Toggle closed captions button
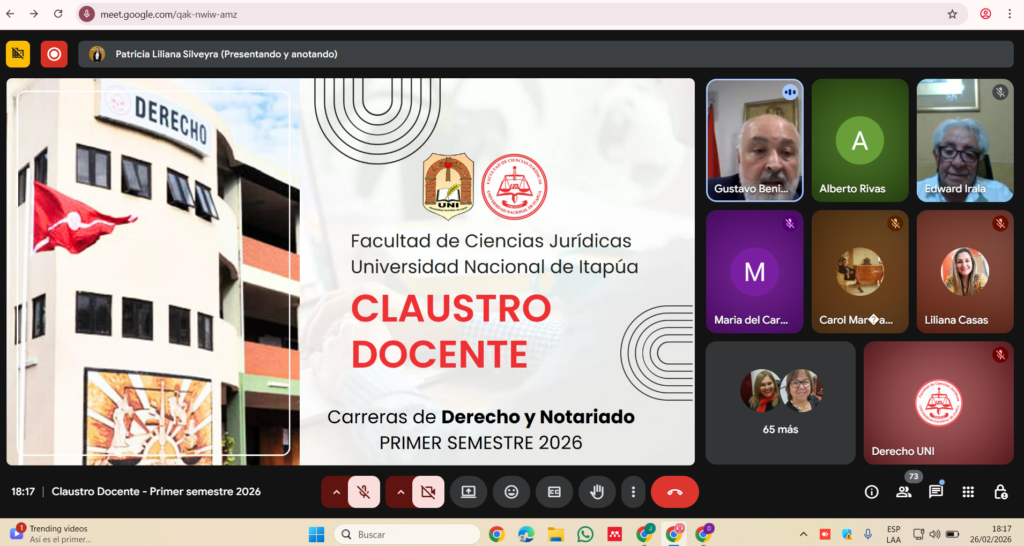1024x546 pixels. click(554, 492)
